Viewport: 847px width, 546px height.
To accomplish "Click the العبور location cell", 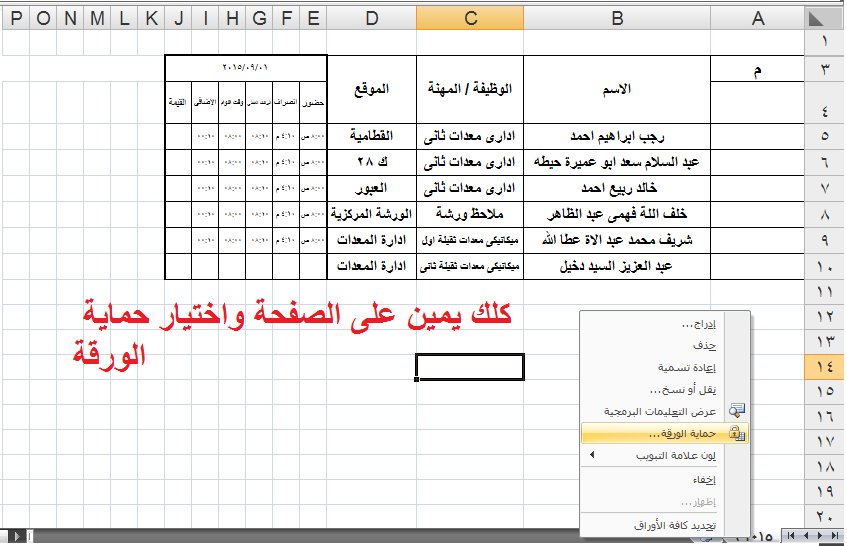I will tap(372, 188).
